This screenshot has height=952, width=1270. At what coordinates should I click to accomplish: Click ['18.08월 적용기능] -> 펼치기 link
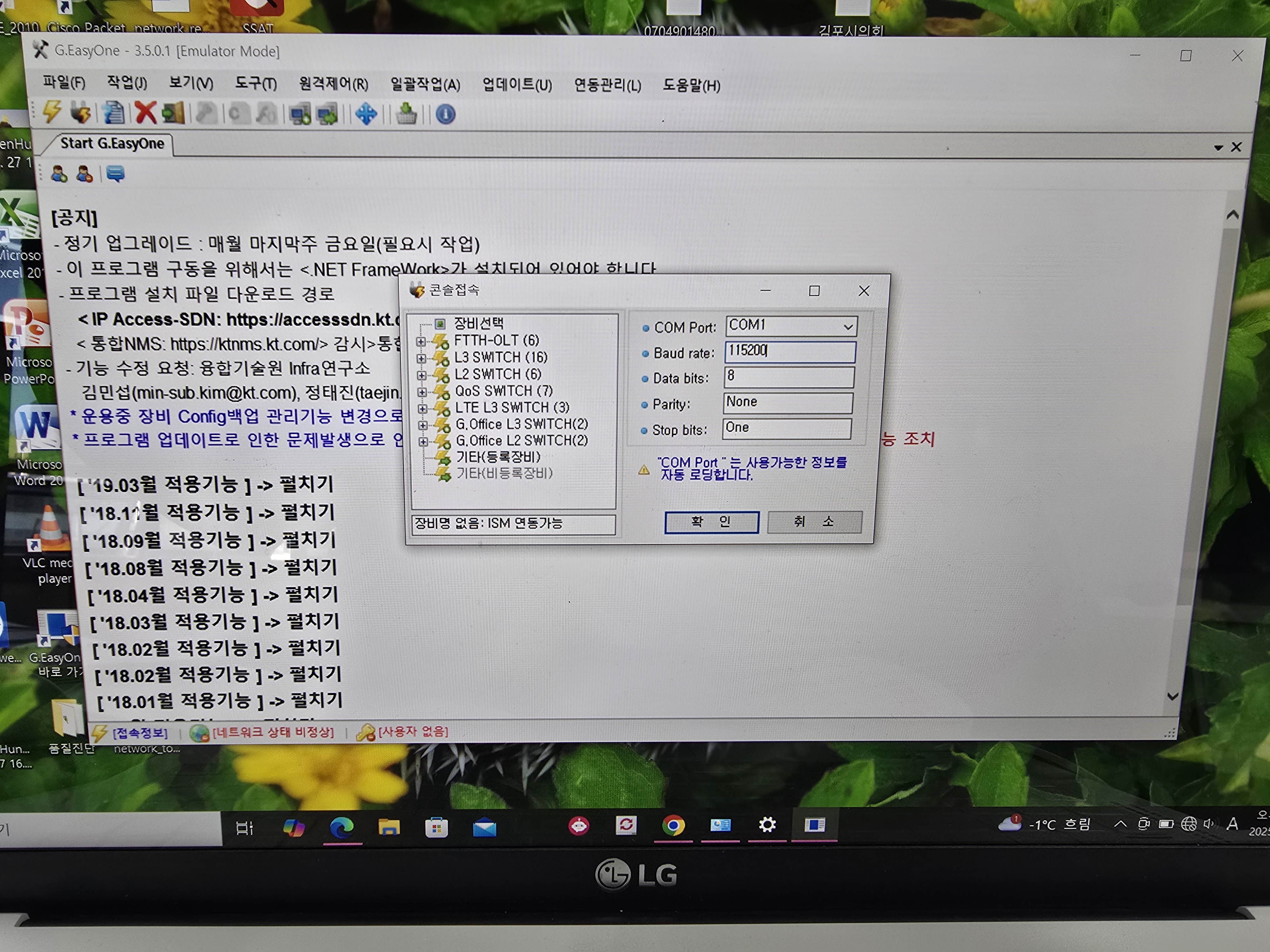pos(211,567)
